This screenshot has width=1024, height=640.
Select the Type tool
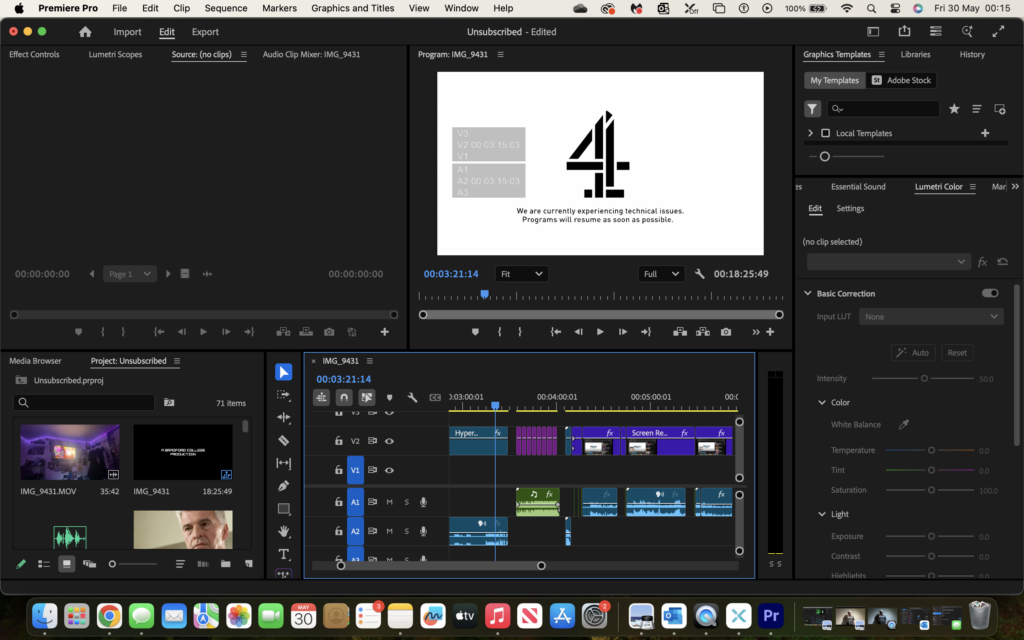(x=283, y=554)
